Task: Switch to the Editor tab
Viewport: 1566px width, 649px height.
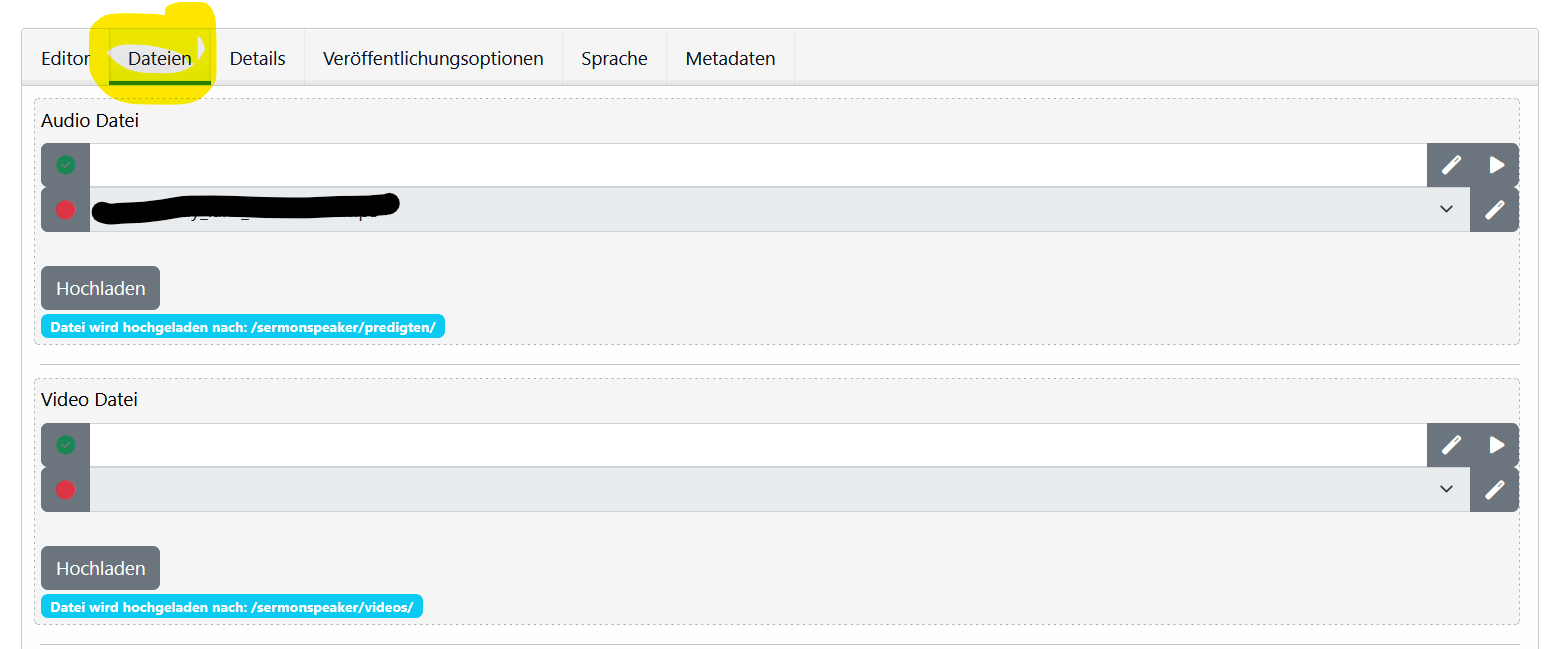Action: (65, 59)
